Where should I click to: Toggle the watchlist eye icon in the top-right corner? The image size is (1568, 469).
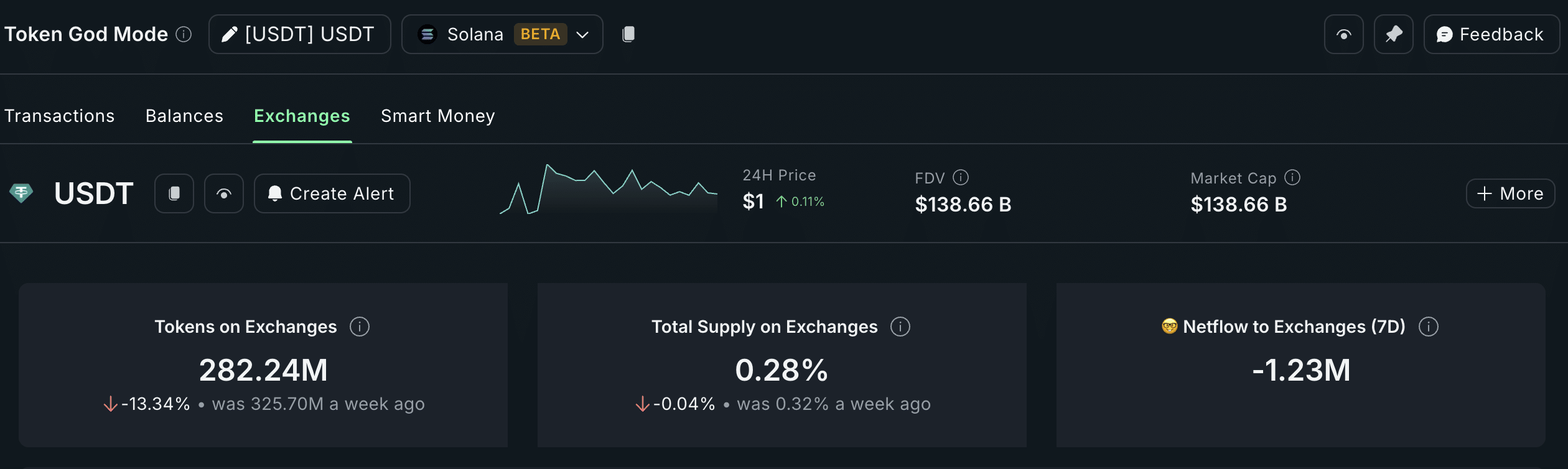pyautogui.click(x=1343, y=34)
